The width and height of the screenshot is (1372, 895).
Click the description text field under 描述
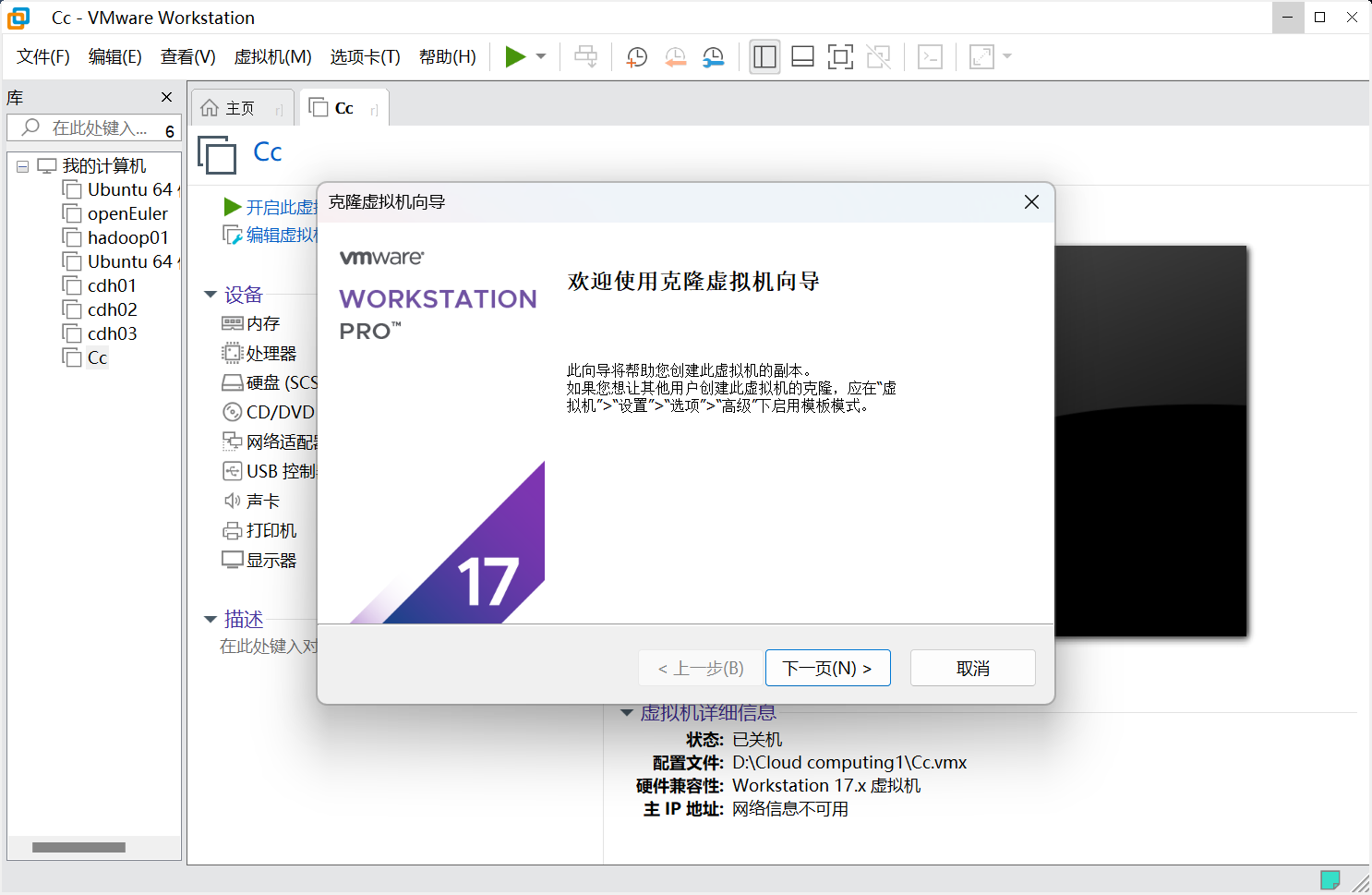click(x=268, y=647)
